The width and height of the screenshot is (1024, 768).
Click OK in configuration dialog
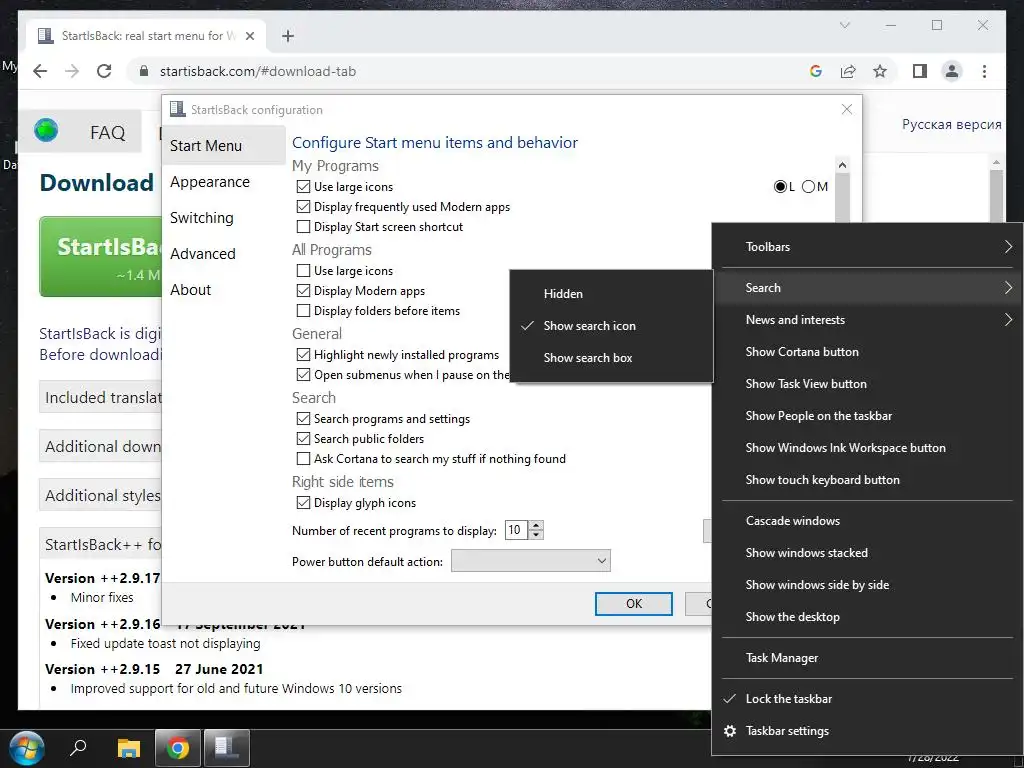coord(633,603)
